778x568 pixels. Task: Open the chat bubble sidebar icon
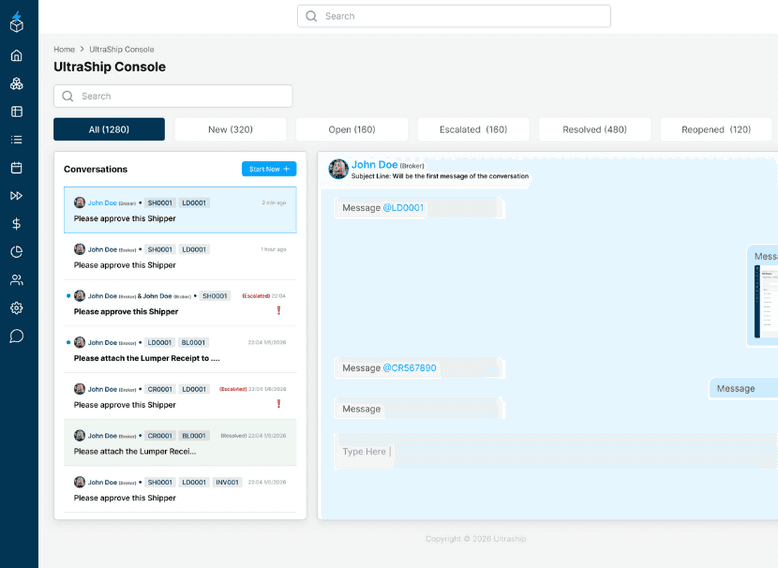16,336
